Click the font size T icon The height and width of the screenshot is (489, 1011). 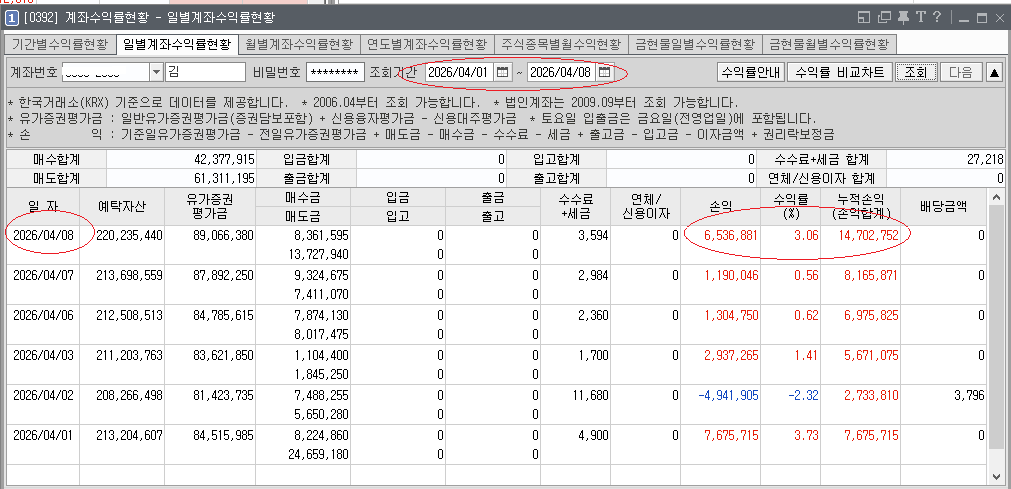pyautogui.click(x=921, y=17)
